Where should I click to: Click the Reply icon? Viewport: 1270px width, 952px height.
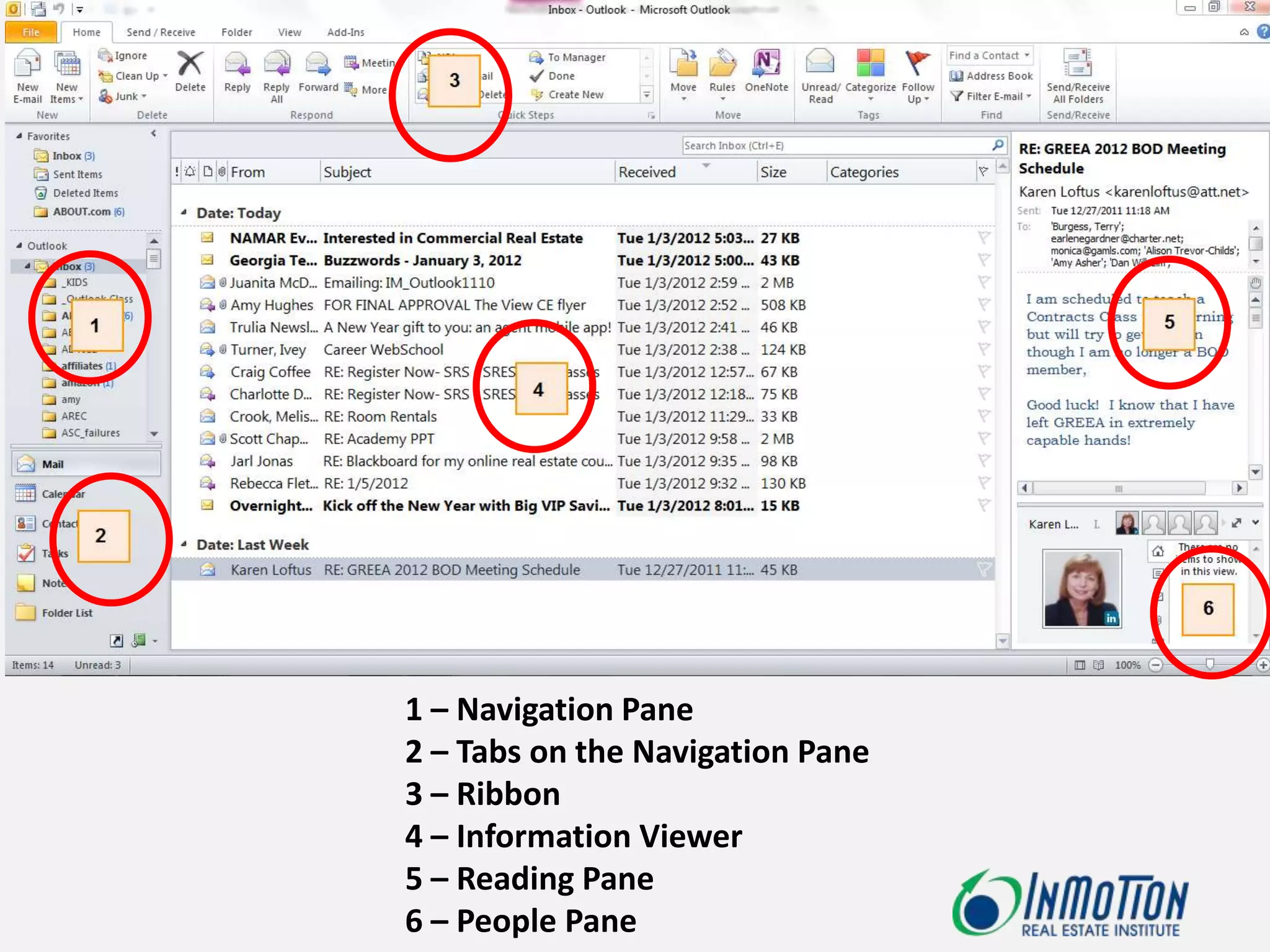pos(237,64)
